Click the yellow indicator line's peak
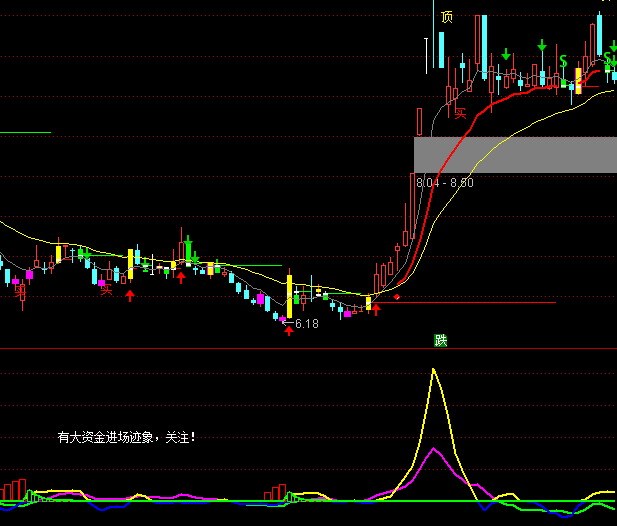 coord(434,370)
